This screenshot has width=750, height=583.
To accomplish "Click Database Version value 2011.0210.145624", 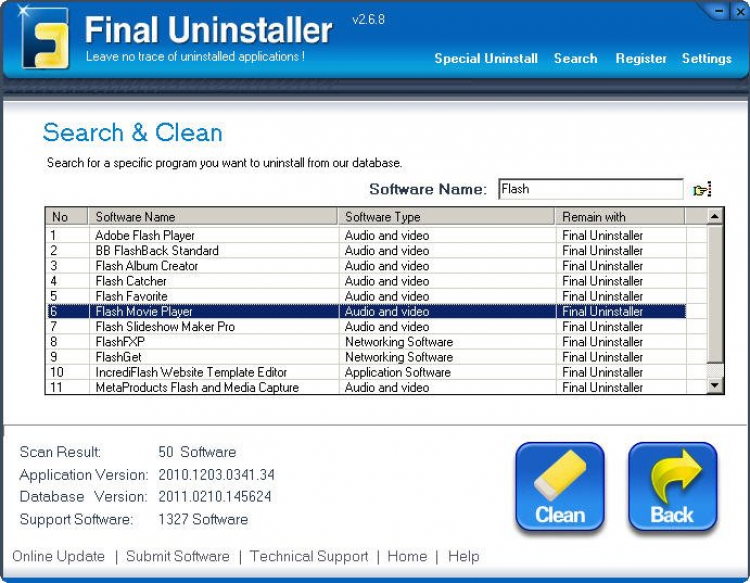I will [x=215, y=496].
